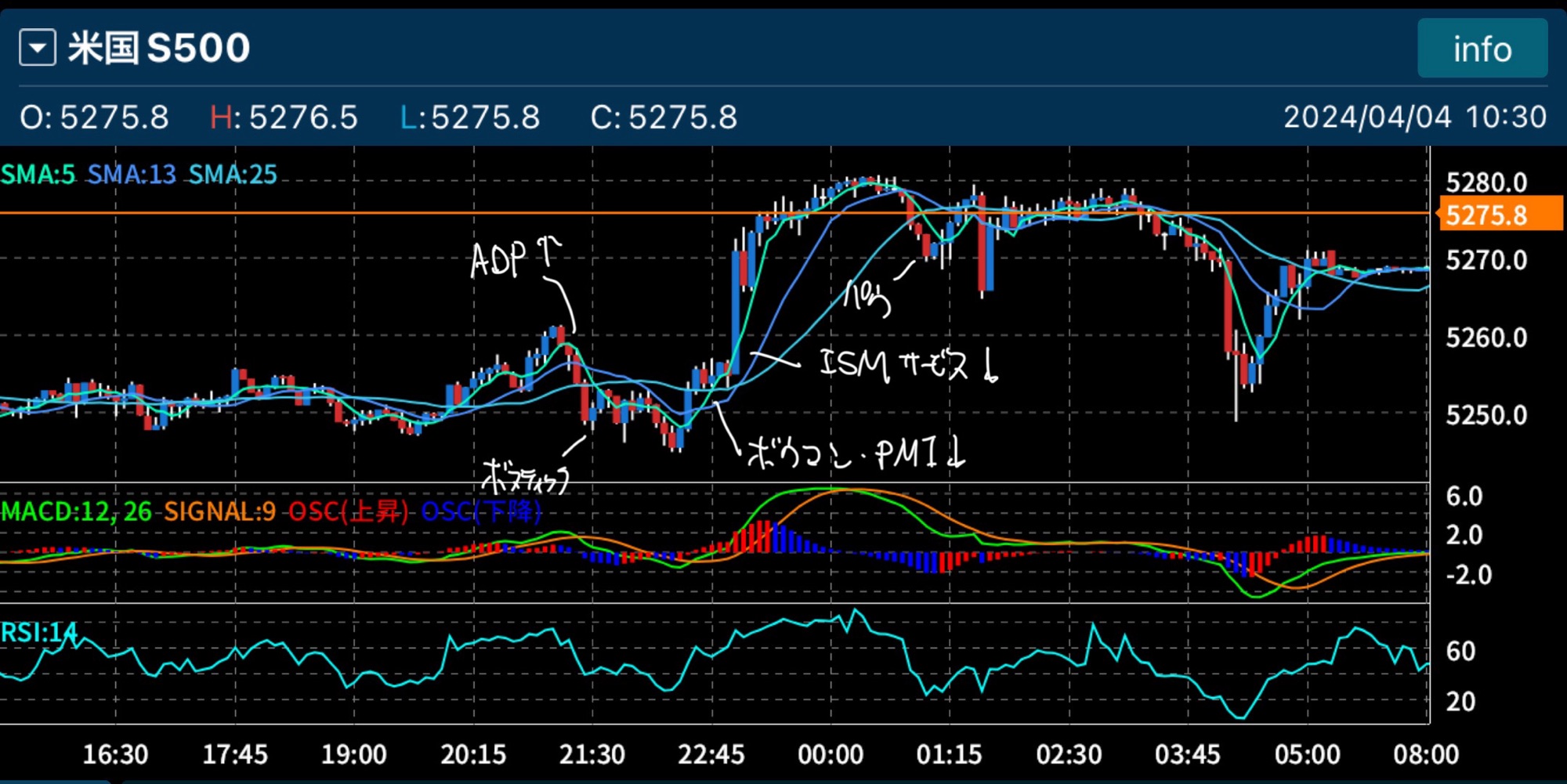Click the 2024/04/04 10:30 date stamp

click(1414, 117)
